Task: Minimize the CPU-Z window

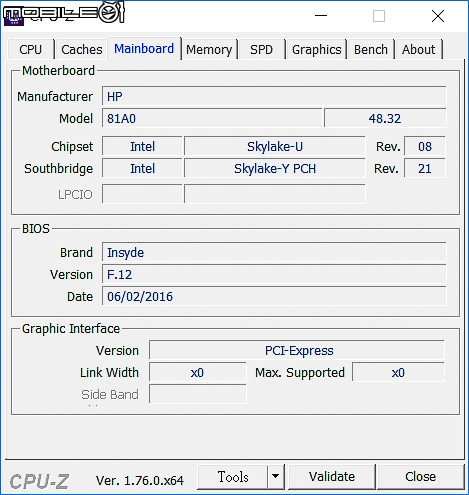Action: pos(321,16)
